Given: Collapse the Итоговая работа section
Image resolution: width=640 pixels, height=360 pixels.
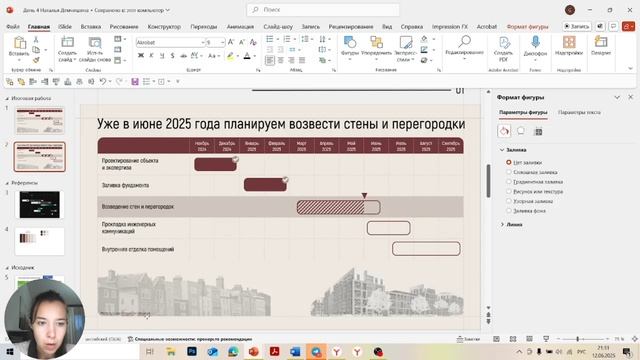Looking at the screenshot, I should pos(7,98).
